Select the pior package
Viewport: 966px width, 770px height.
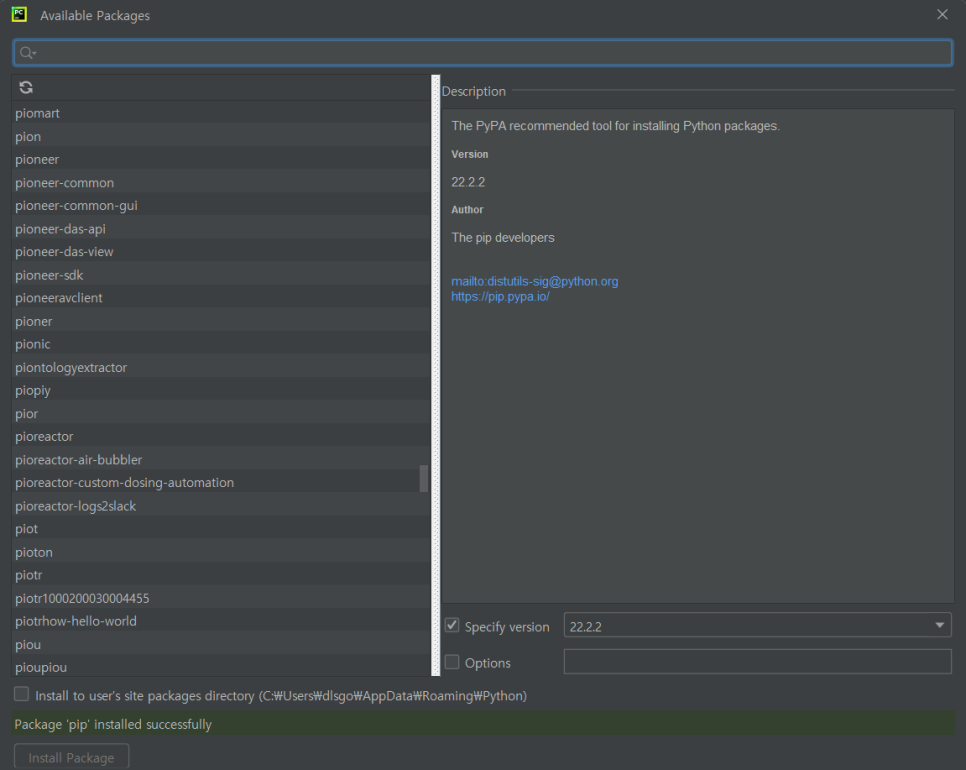[x=221, y=414]
